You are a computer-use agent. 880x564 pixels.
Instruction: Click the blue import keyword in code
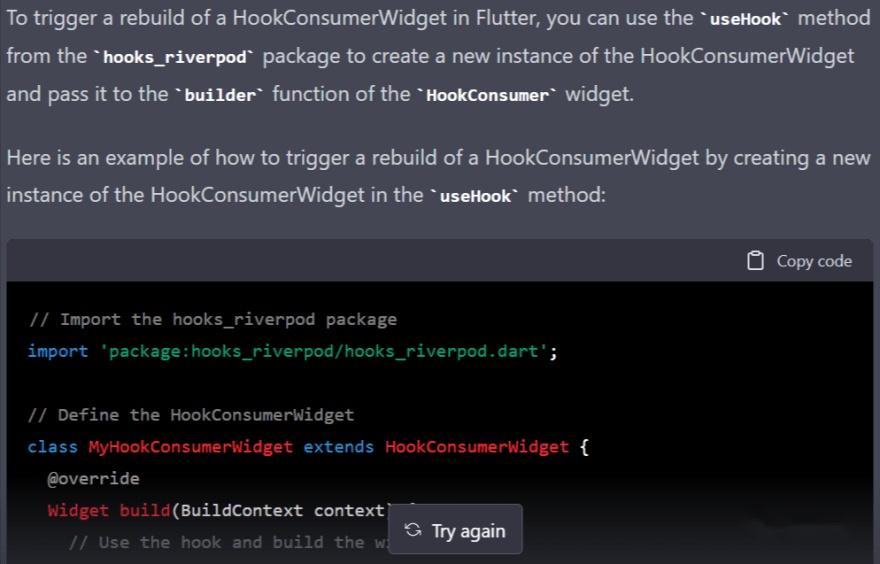click(58, 351)
